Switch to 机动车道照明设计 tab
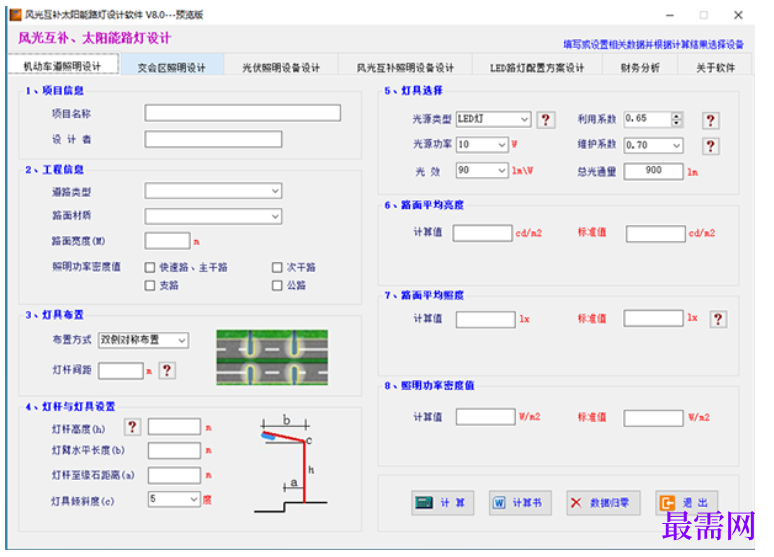 [63, 66]
